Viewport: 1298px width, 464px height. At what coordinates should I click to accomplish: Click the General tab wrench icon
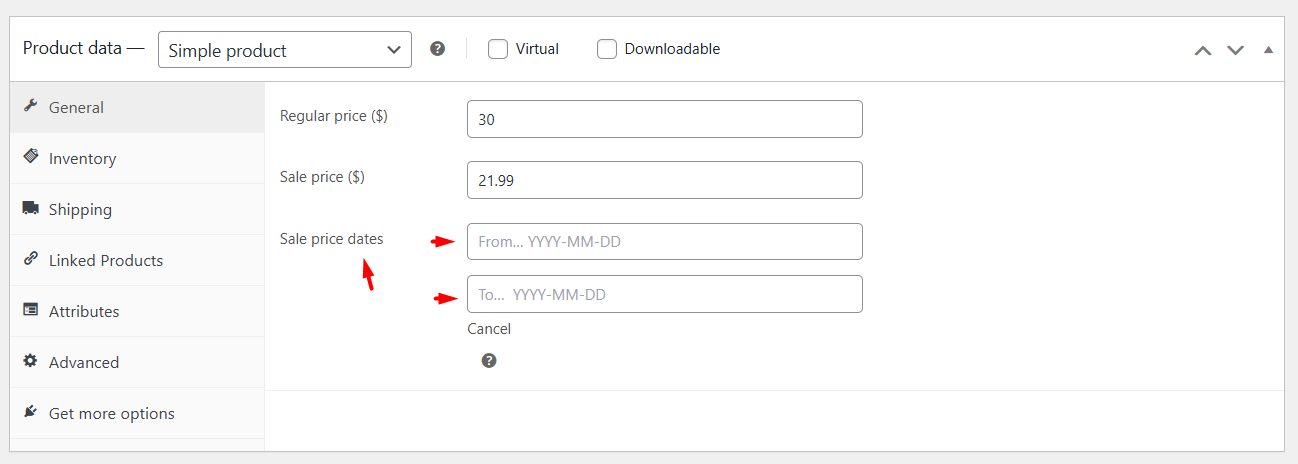point(30,106)
